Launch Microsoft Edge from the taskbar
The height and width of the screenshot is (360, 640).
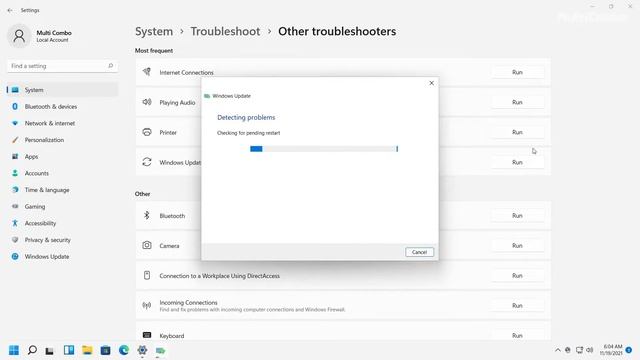(124, 350)
